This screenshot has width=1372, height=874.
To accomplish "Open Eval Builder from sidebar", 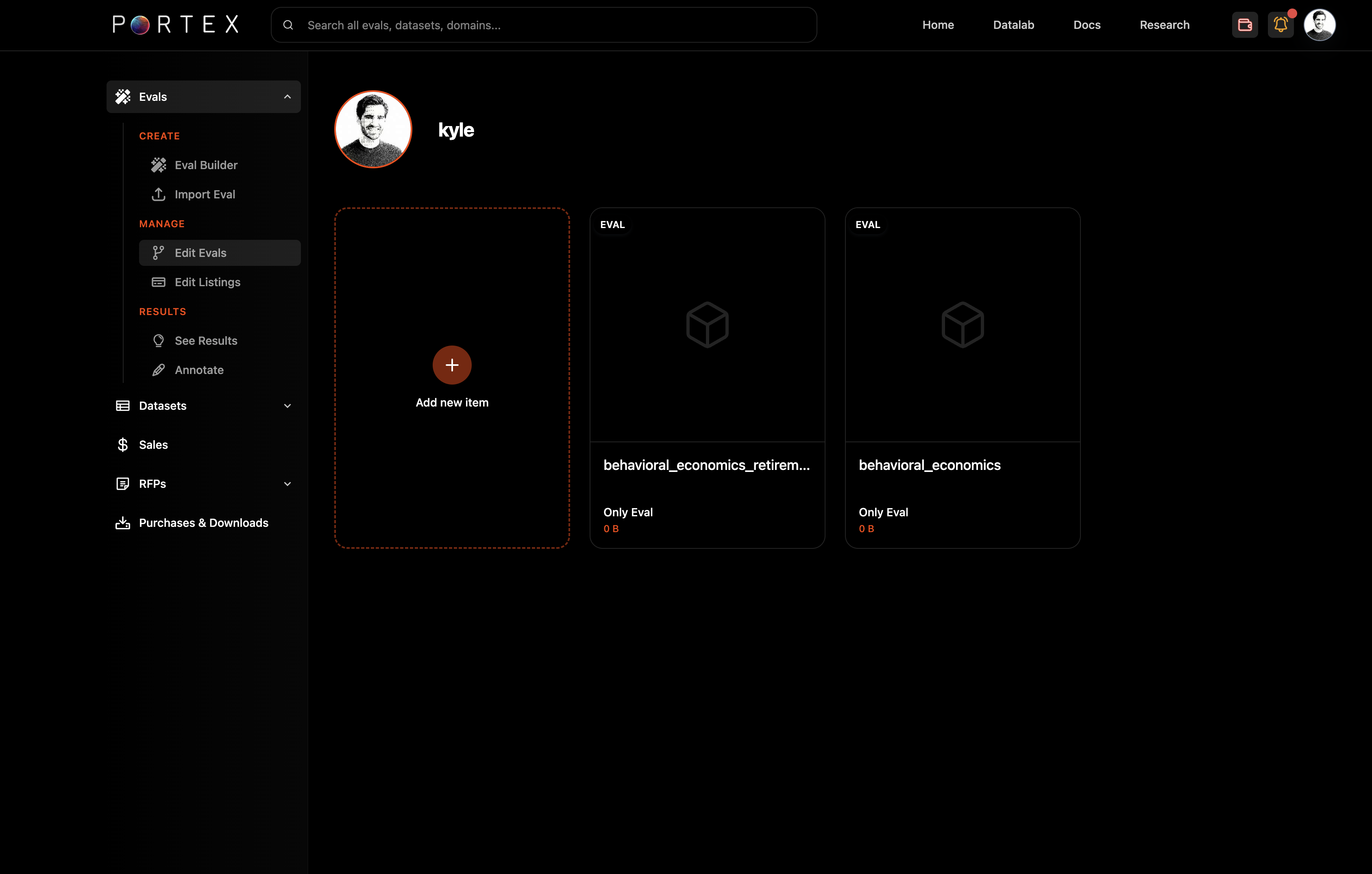I will pyautogui.click(x=206, y=165).
